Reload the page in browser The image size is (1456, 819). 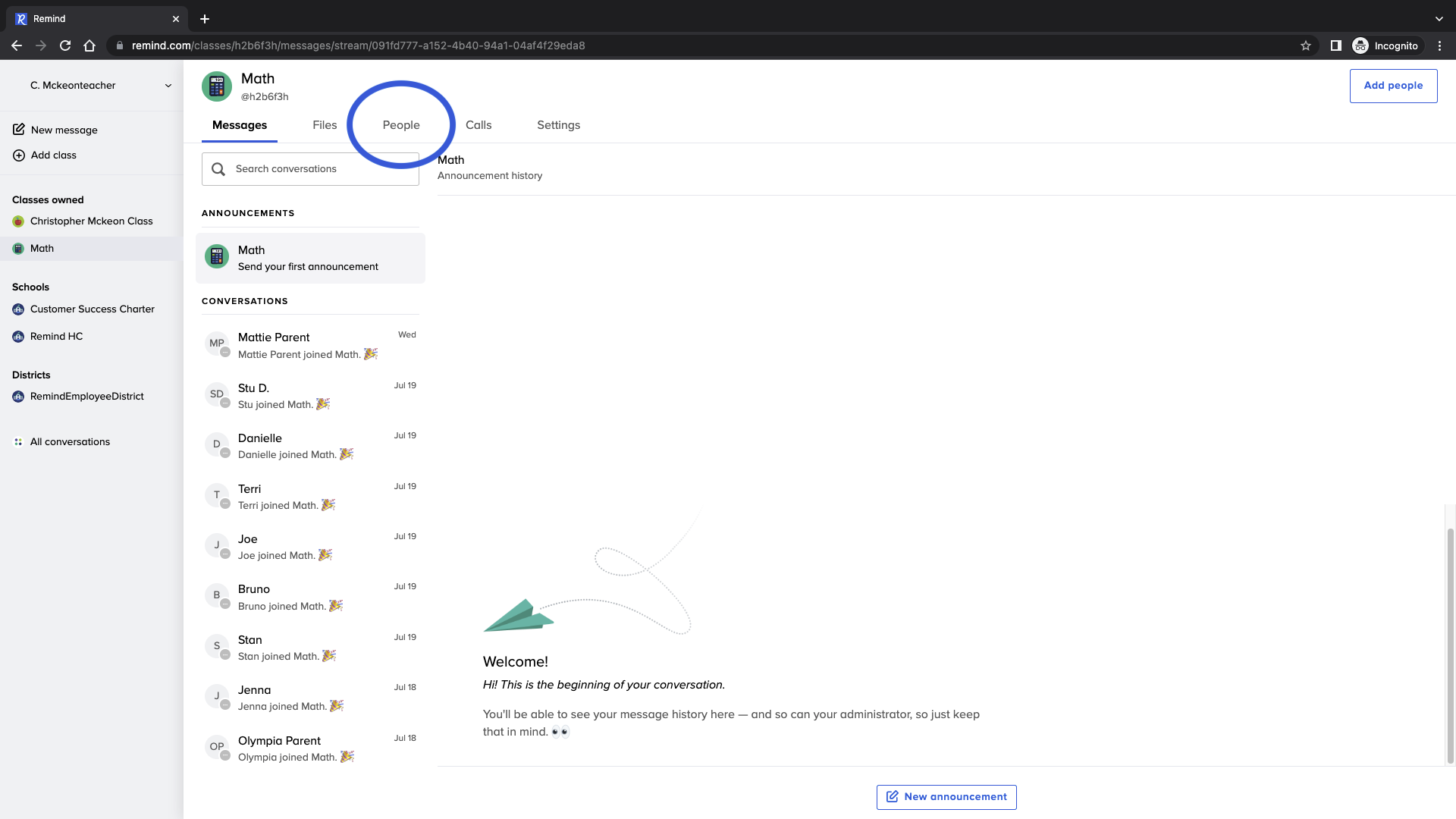click(x=65, y=45)
